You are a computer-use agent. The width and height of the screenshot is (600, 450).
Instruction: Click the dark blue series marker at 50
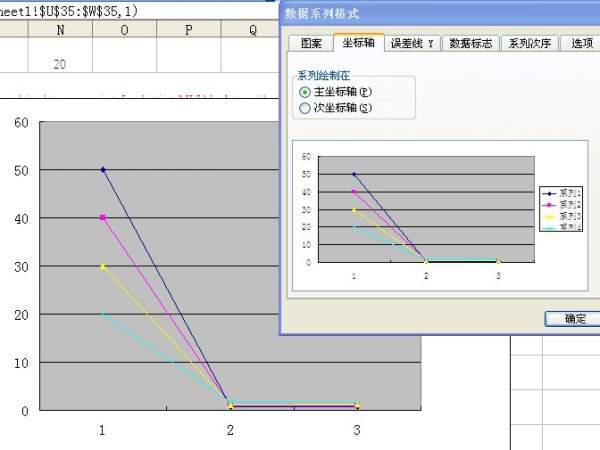click(x=103, y=170)
